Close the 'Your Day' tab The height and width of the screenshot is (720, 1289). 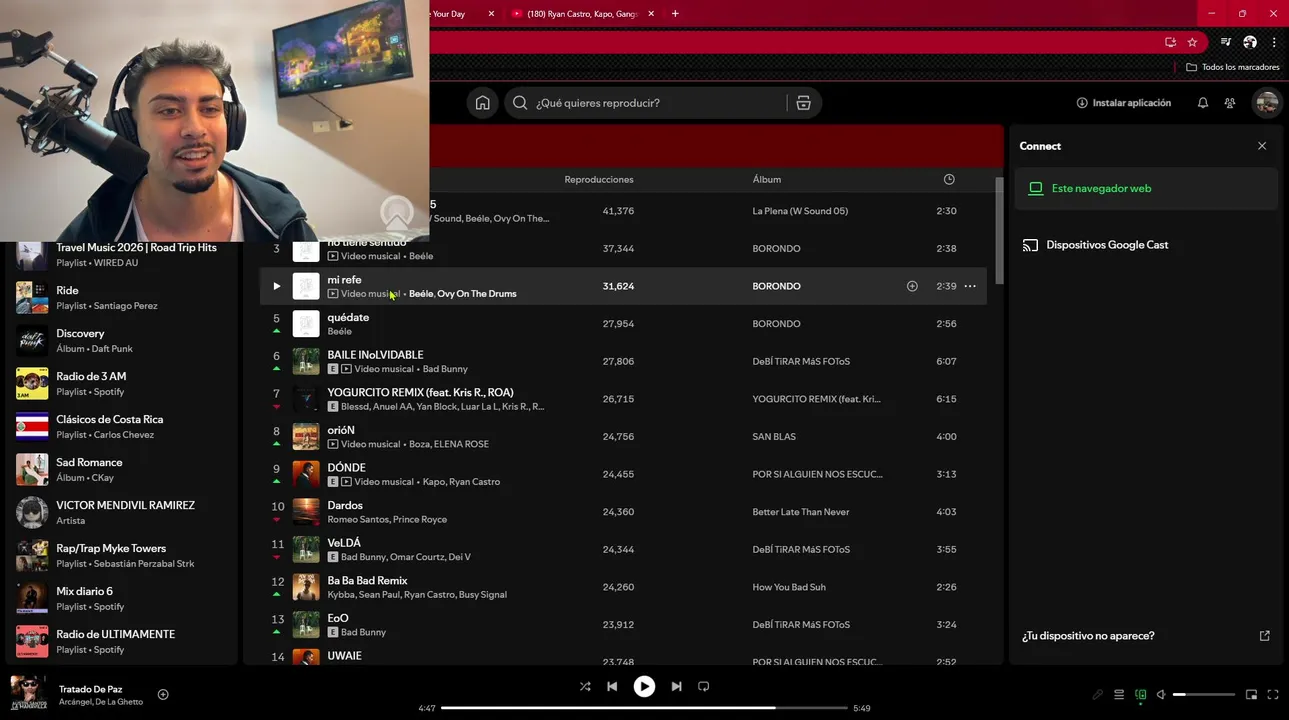491,14
